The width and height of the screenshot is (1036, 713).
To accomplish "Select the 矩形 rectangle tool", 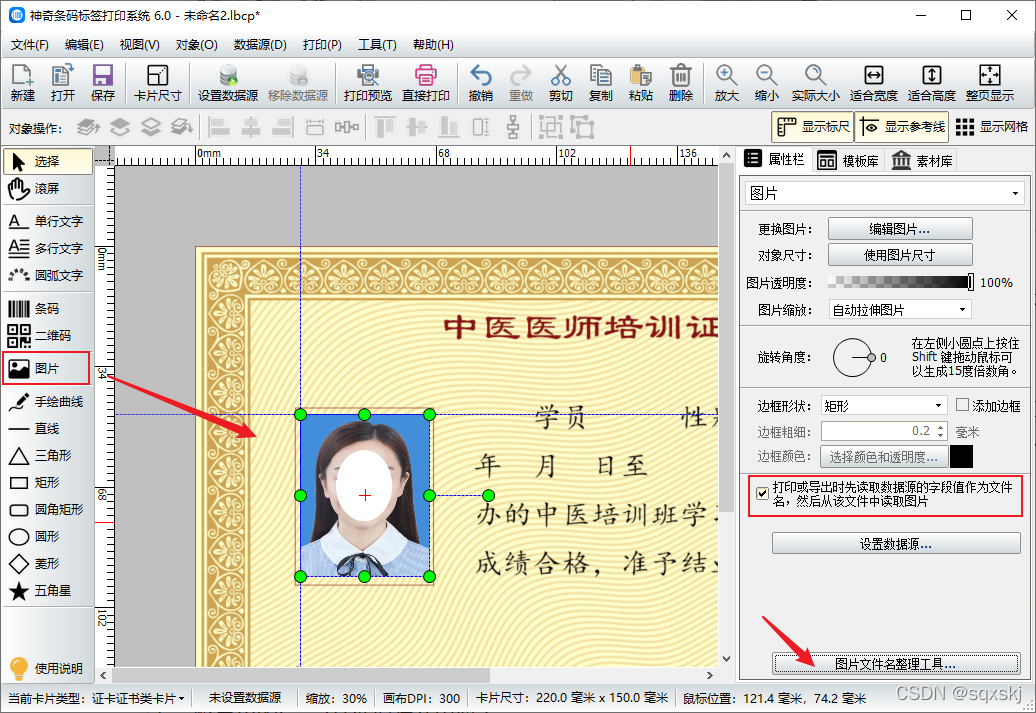I will pos(48,482).
